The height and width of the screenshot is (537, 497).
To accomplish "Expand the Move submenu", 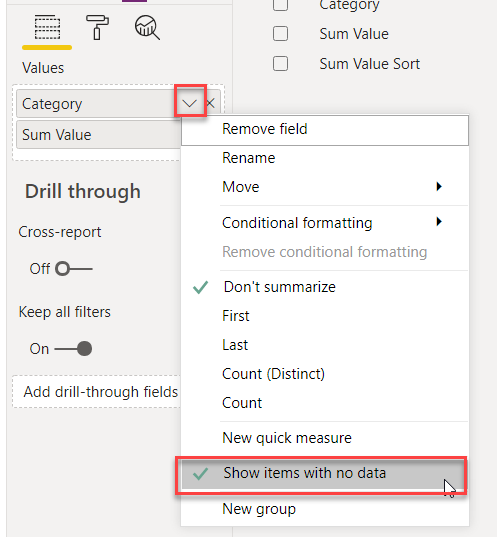I will 325,187.
